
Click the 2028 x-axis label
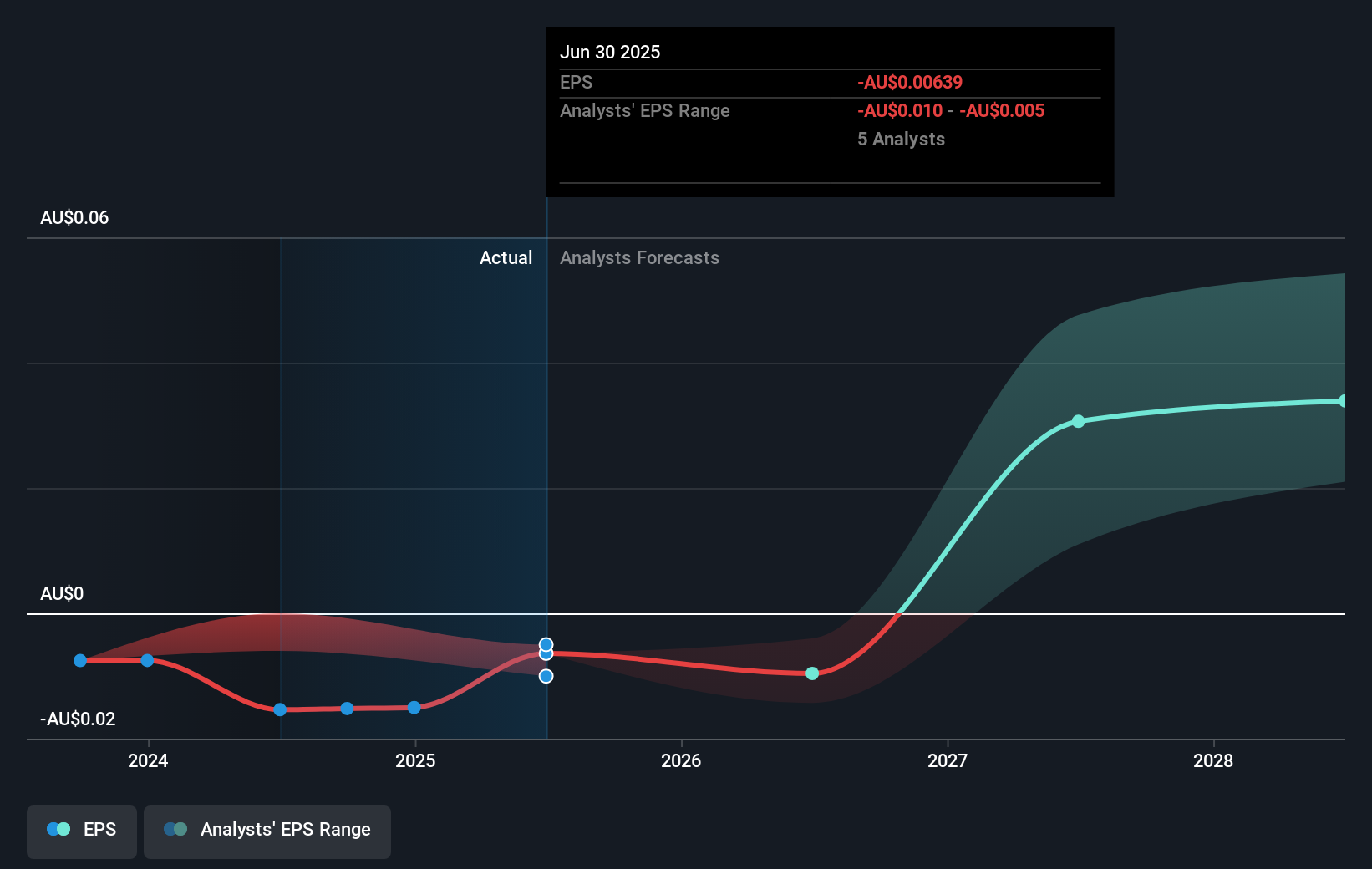point(1213,760)
